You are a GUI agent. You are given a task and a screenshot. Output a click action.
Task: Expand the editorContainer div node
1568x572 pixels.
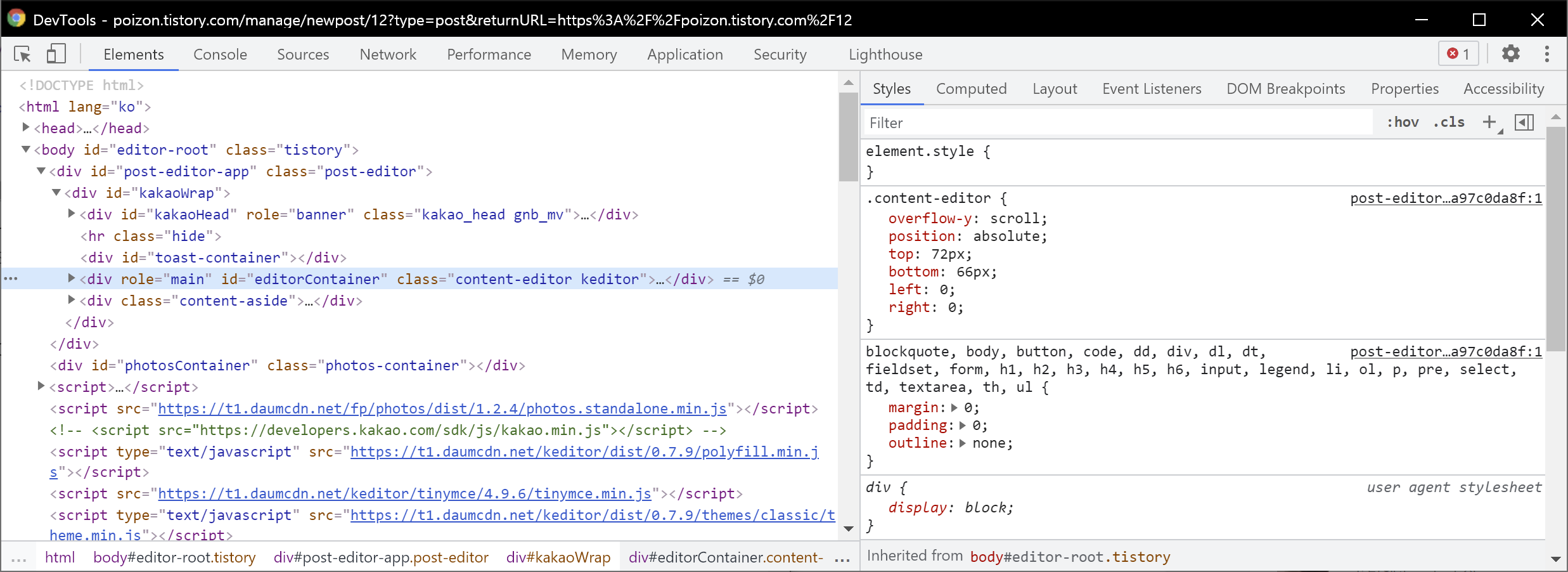(x=72, y=278)
